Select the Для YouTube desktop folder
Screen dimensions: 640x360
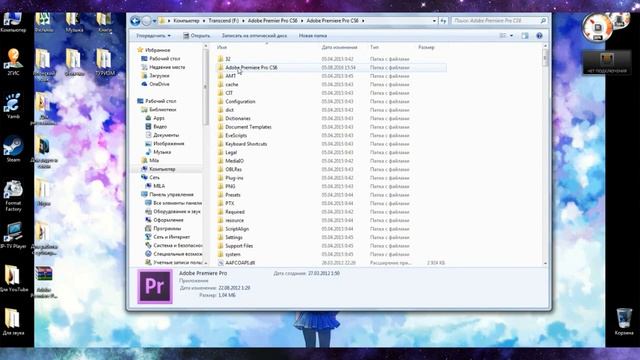tap(13, 278)
